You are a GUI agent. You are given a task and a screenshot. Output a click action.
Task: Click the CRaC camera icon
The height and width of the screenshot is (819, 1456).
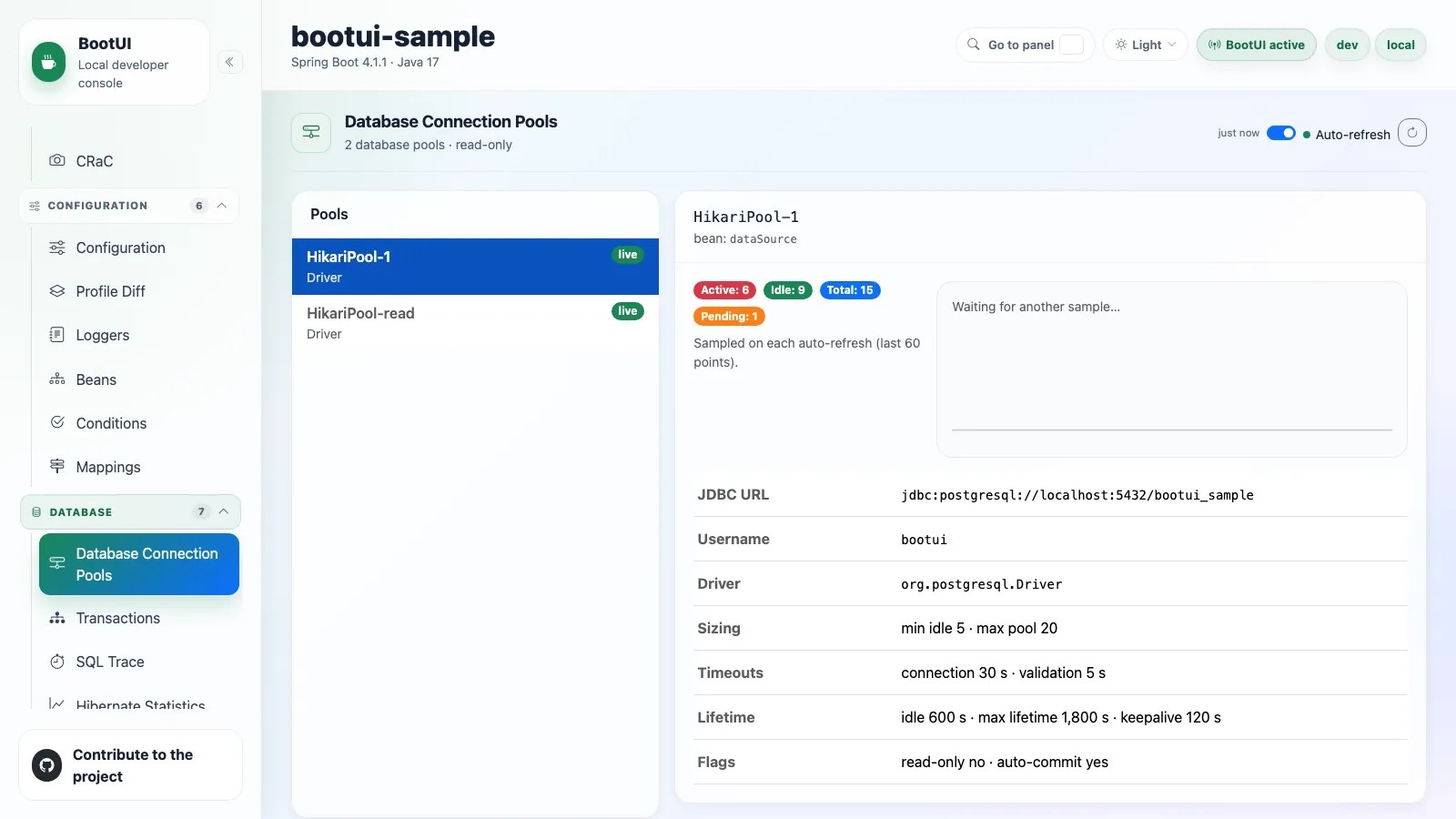(x=57, y=160)
